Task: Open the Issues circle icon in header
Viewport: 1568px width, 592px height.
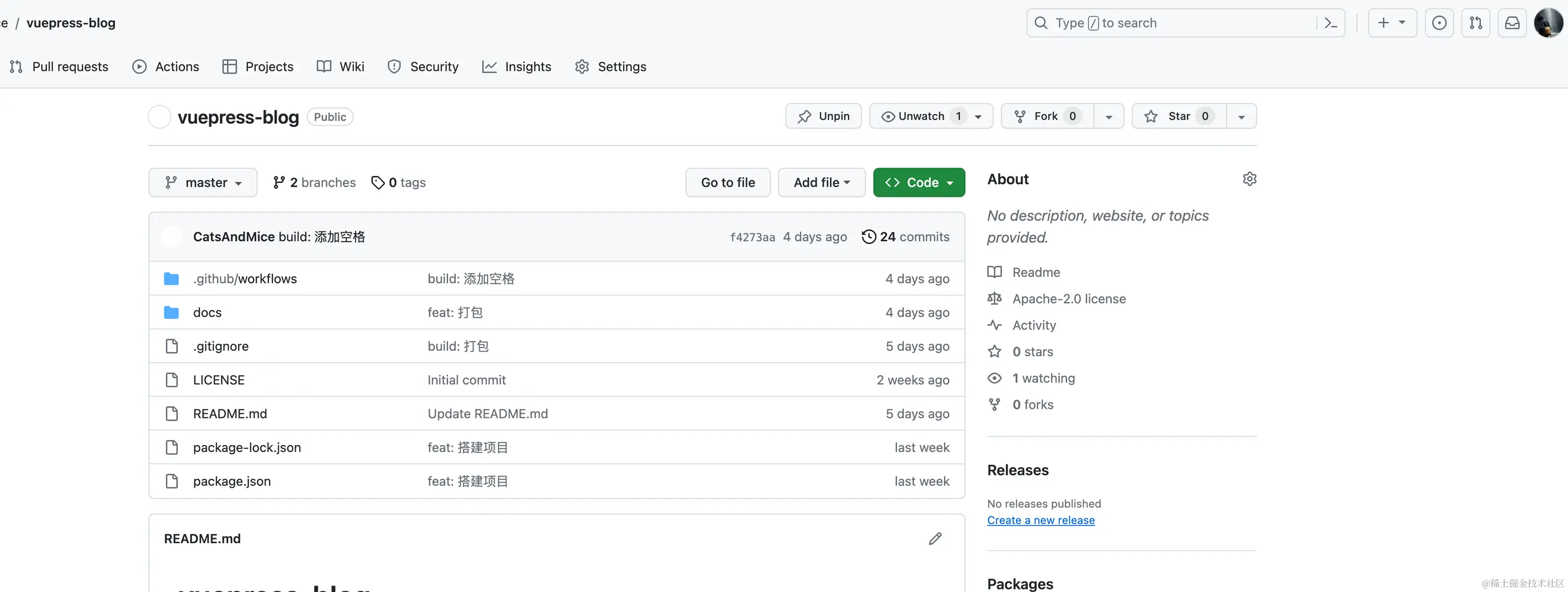Action: pyautogui.click(x=1439, y=23)
